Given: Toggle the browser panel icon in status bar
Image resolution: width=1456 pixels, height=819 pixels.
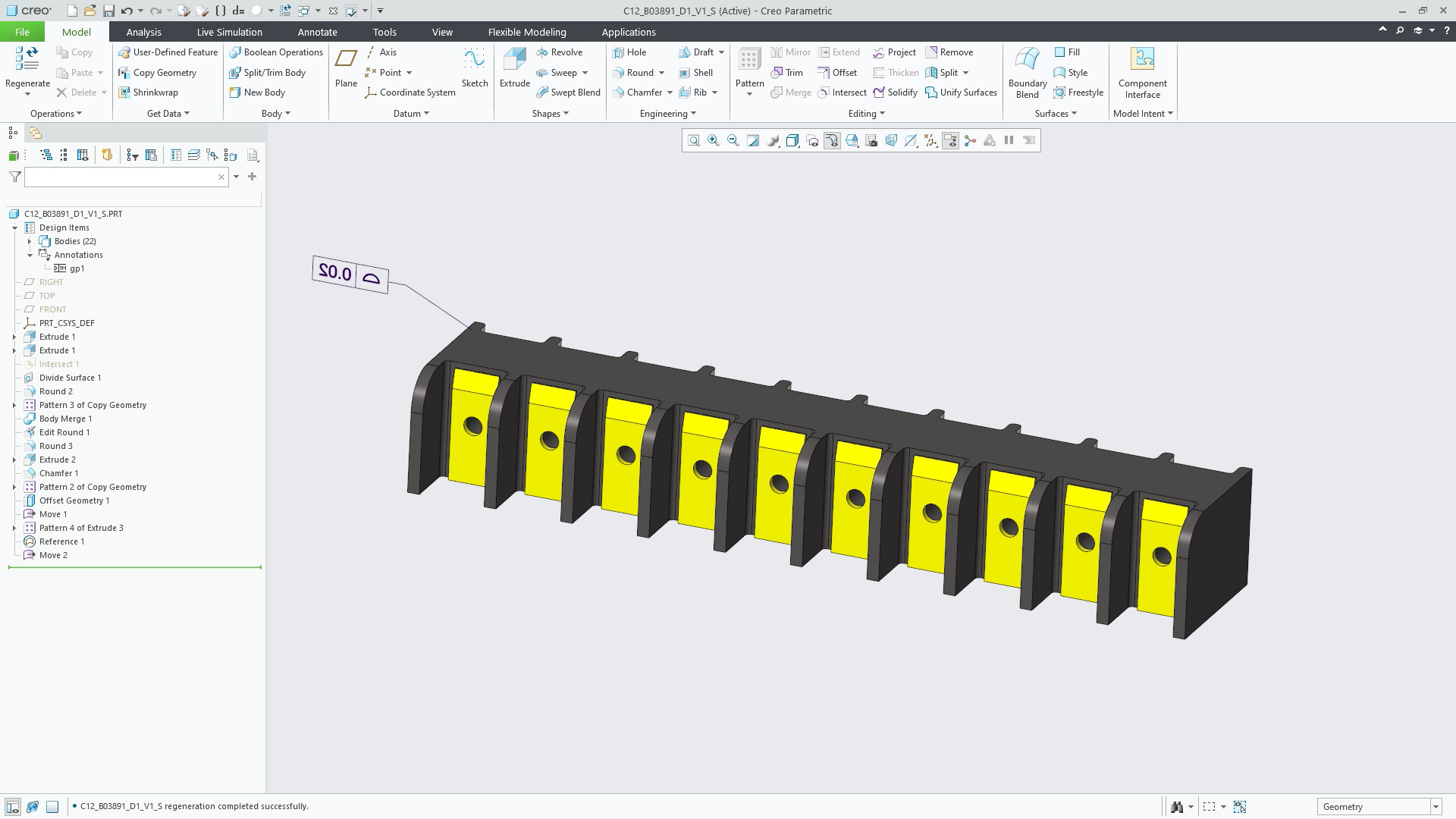Looking at the screenshot, I should click(33, 806).
